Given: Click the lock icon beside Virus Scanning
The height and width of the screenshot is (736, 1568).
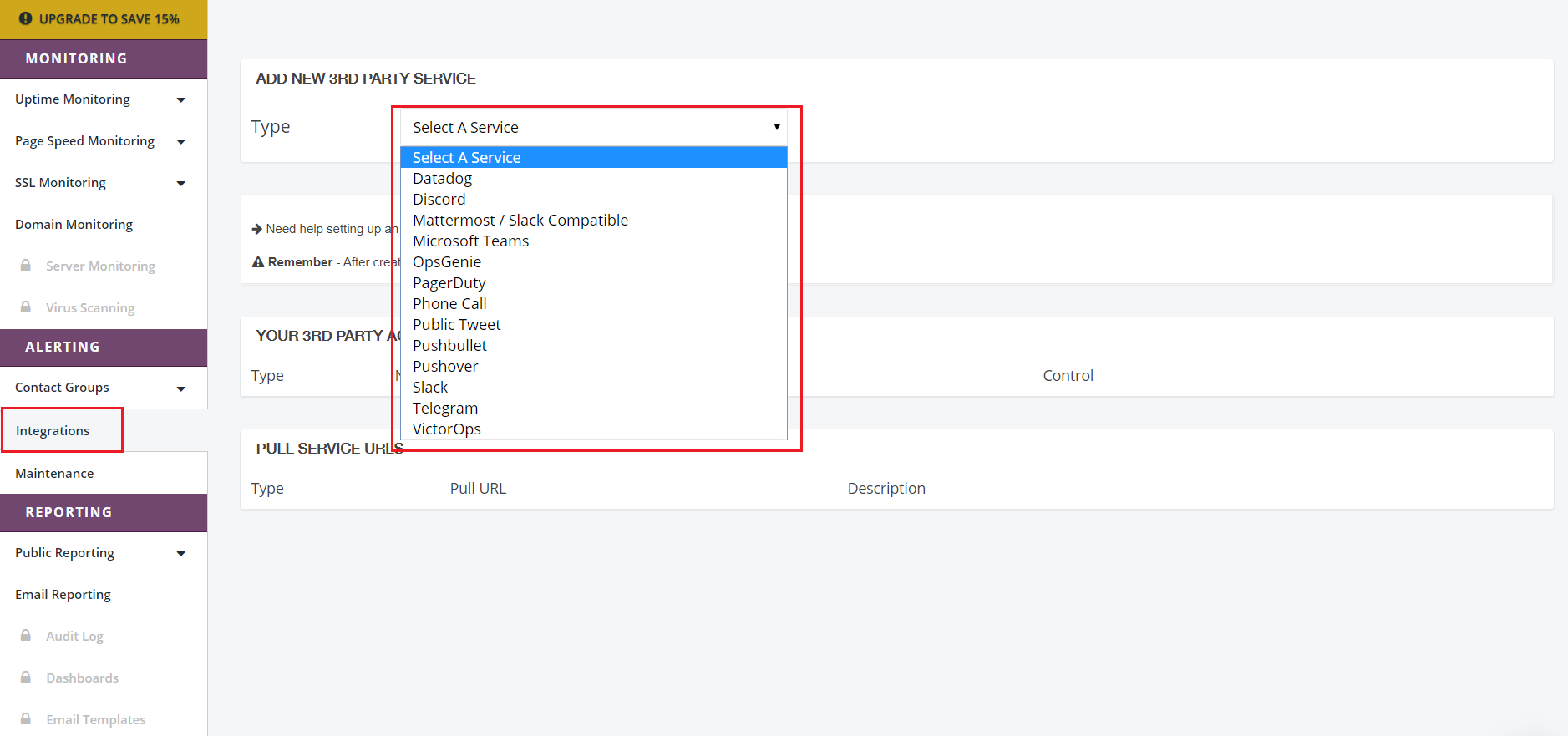Looking at the screenshot, I should tap(26, 307).
